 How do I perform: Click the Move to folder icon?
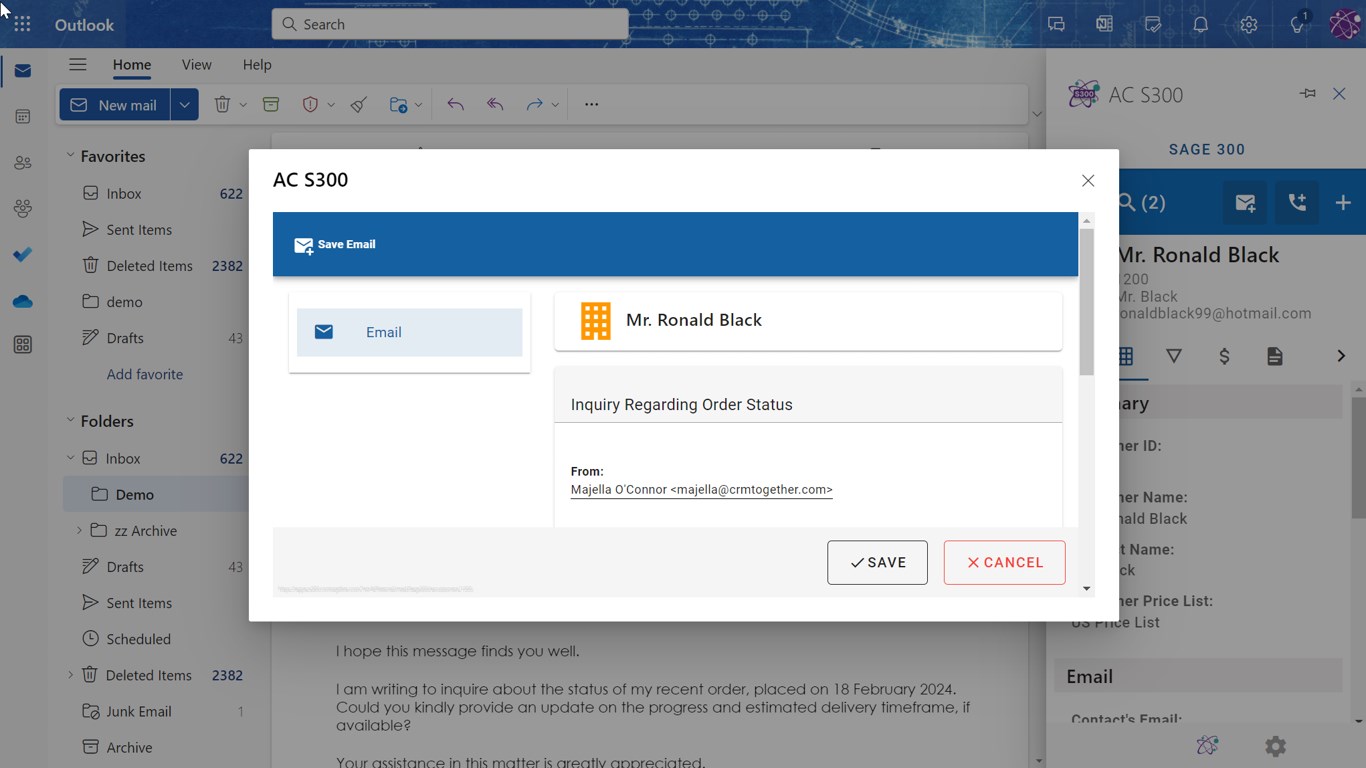pyautogui.click(x=398, y=104)
